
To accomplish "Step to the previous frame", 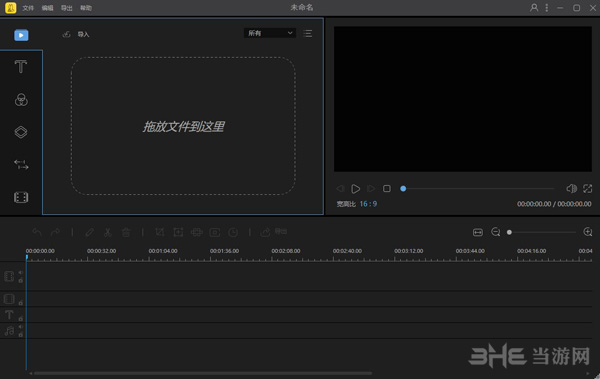I will tap(340, 188).
